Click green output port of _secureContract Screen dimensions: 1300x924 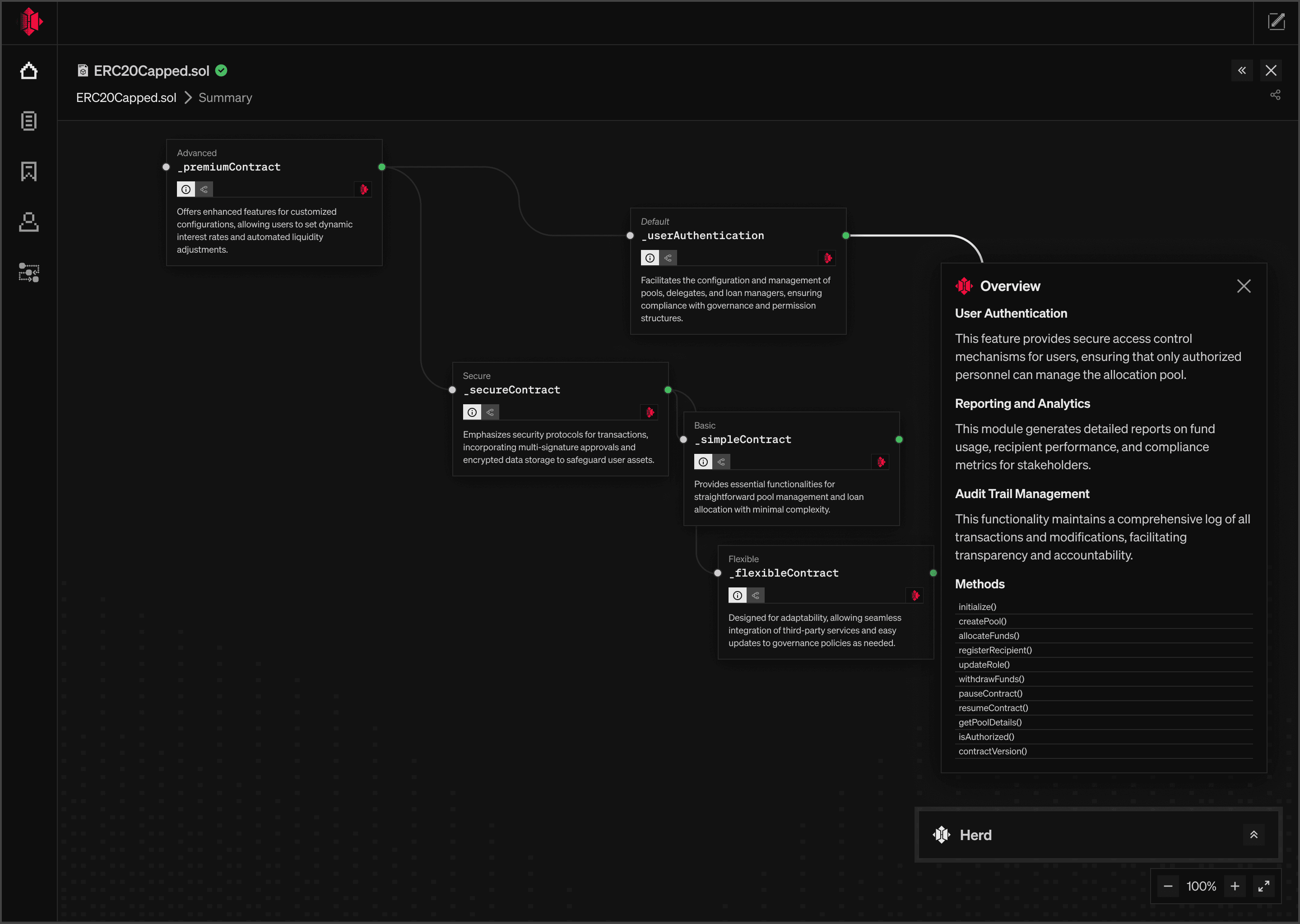[668, 390]
